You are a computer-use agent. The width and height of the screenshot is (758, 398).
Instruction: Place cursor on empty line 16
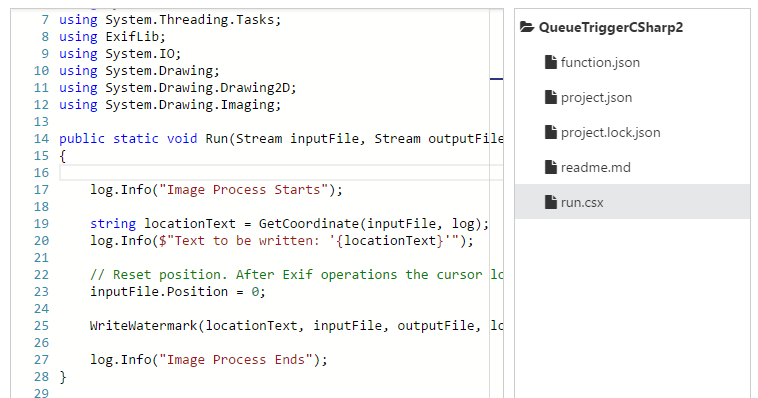280,173
